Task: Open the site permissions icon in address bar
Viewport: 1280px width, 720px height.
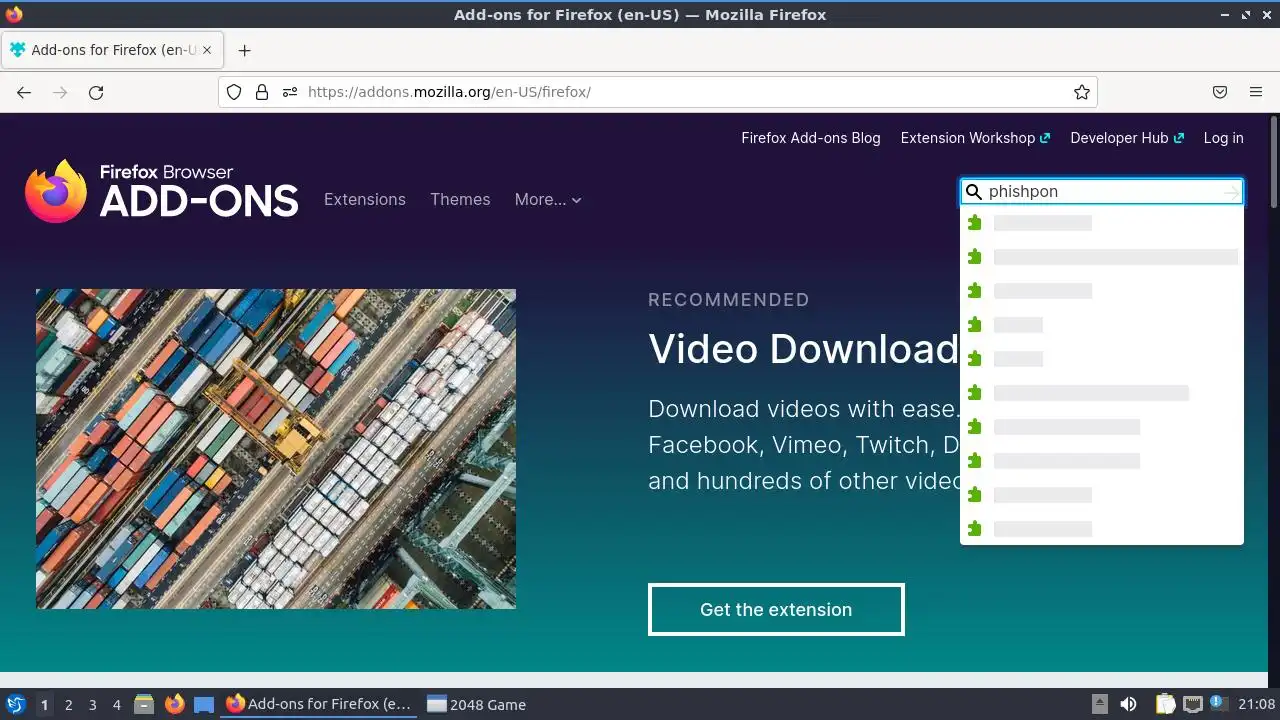Action: pyautogui.click(x=290, y=92)
